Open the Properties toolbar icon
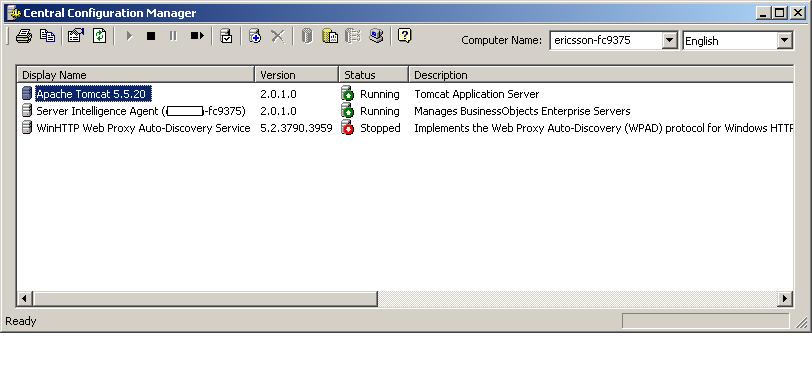Viewport: 812px width, 384px height. click(76, 36)
